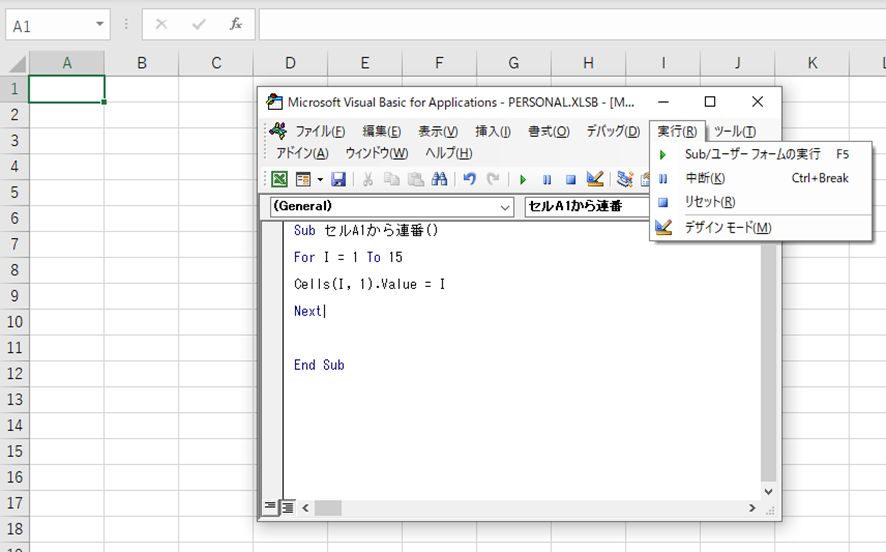The image size is (886, 552).
Task: Click the View Microsoft Excel toolbar icon
Action: [279, 179]
